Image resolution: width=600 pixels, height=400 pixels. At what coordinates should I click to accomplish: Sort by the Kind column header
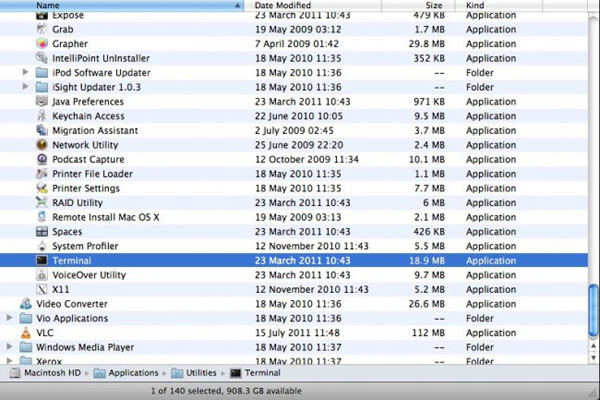(x=499, y=5)
